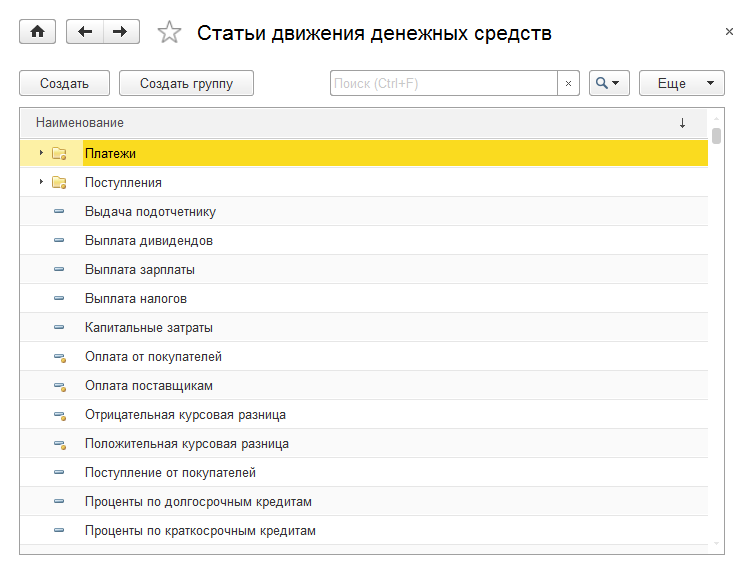Click the Home icon button
Viewport: 751px width, 569px height.
pyautogui.click(x=38, y=32)
